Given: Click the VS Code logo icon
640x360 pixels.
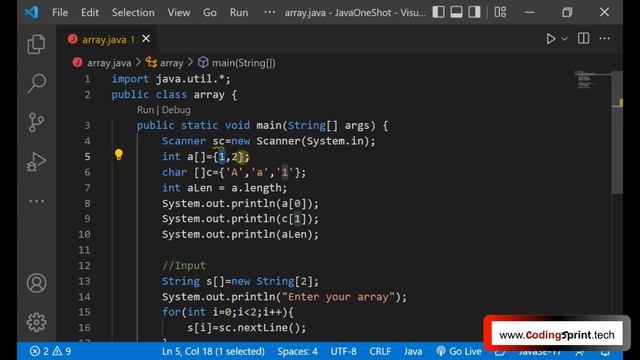Looking at the screenshot, I should [31, 12].
